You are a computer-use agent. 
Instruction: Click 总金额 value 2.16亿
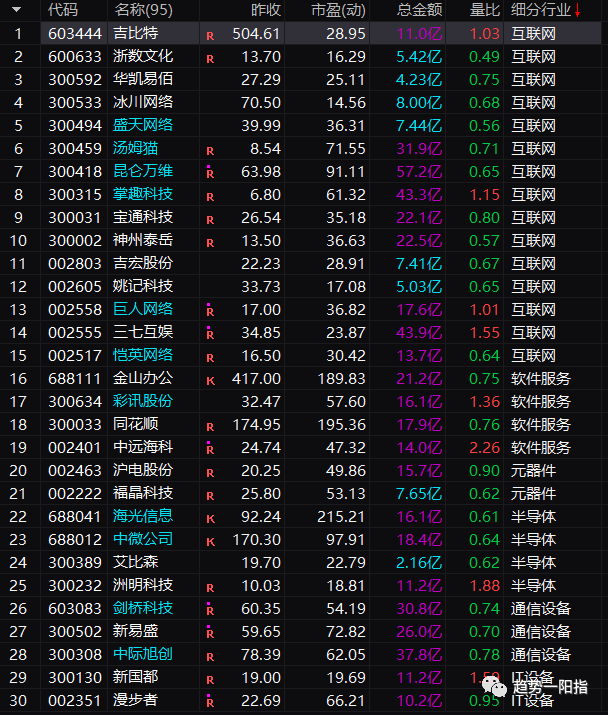pos(419,562)
